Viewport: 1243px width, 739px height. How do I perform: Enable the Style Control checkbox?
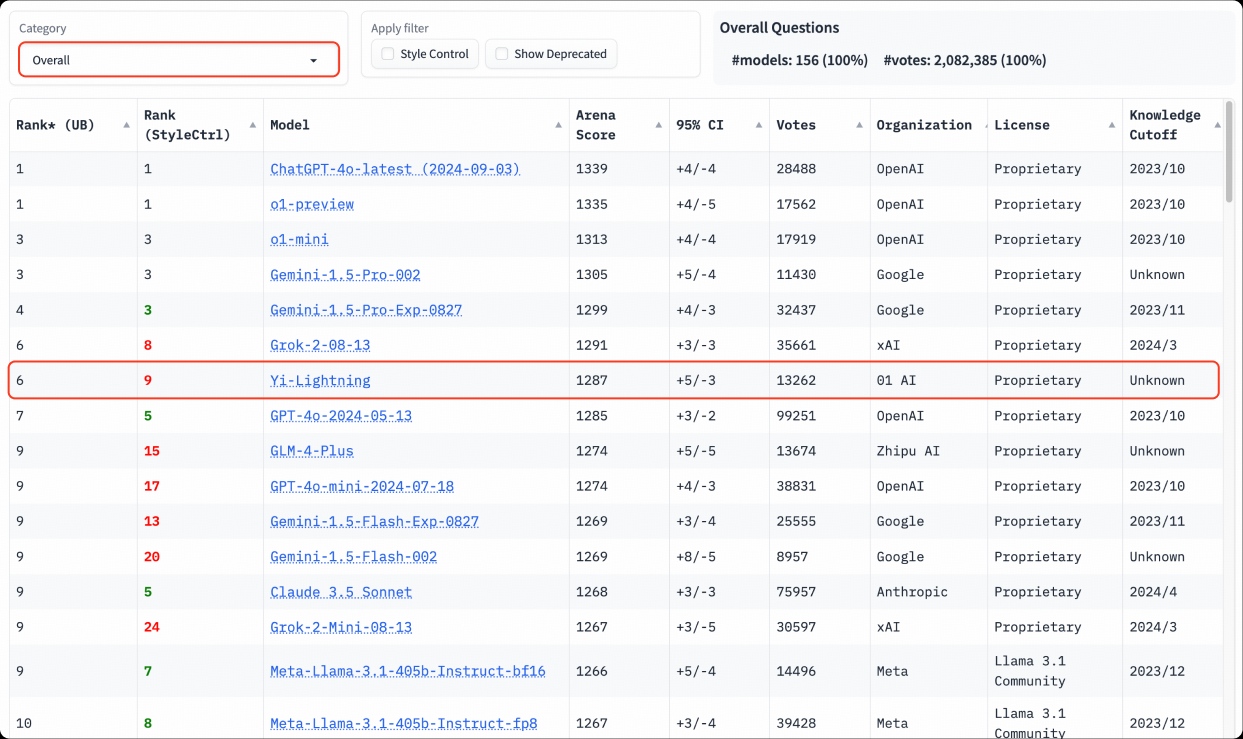click(388, 54)
